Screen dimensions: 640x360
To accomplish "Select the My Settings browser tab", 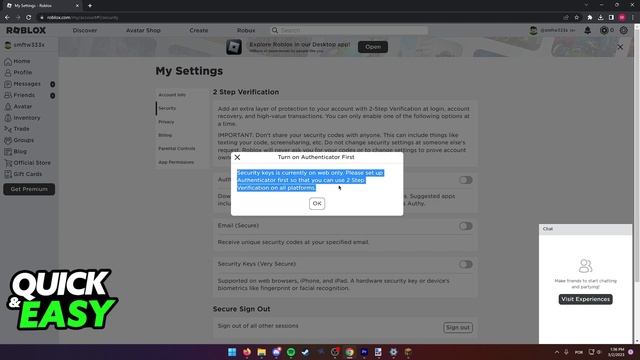I will click(41, 6).
